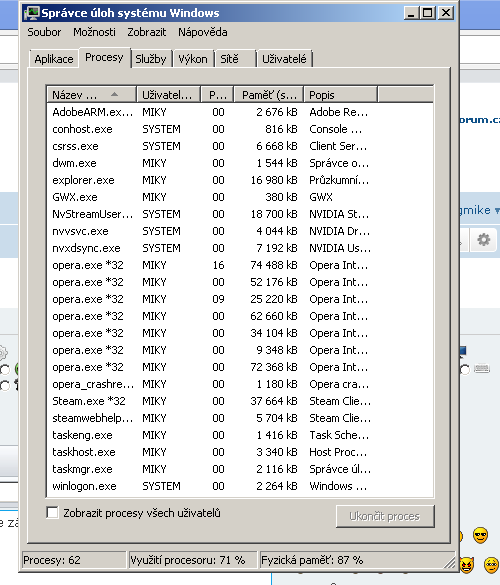Switch to the Výkon tab
The image size is (500, 585).
[193, 59]
